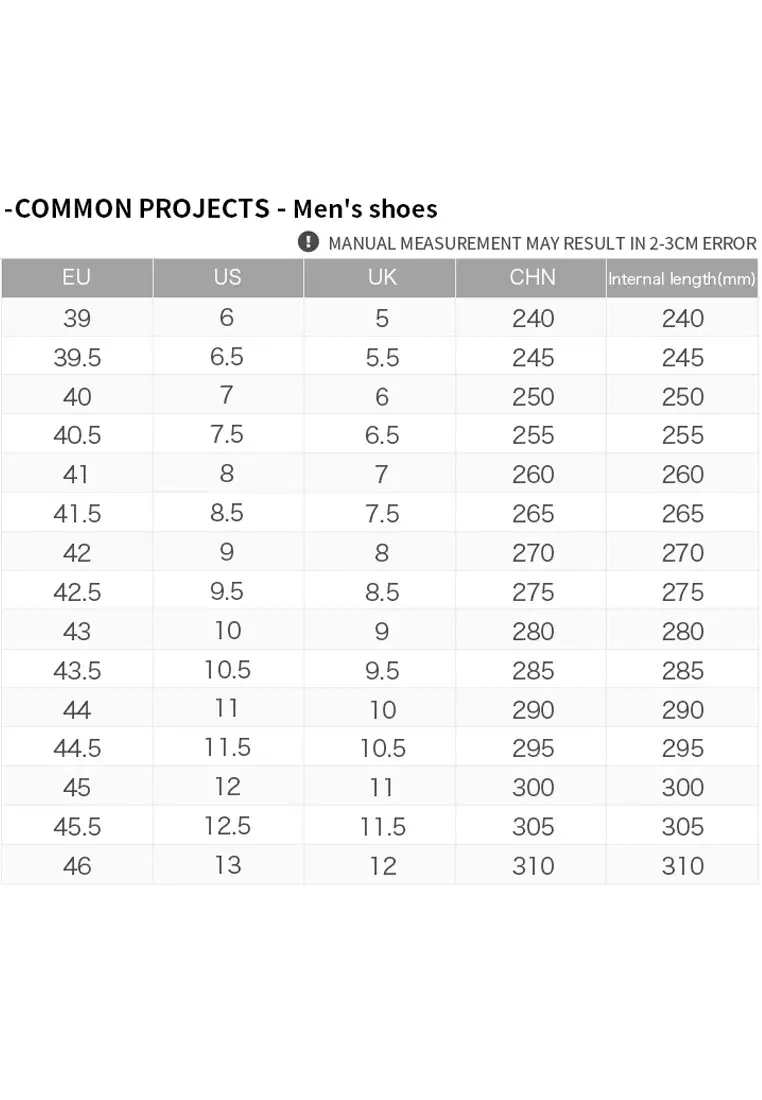Select EU size 39 cell
This screenshot has height=1100, width=762.
pos(76,318)
